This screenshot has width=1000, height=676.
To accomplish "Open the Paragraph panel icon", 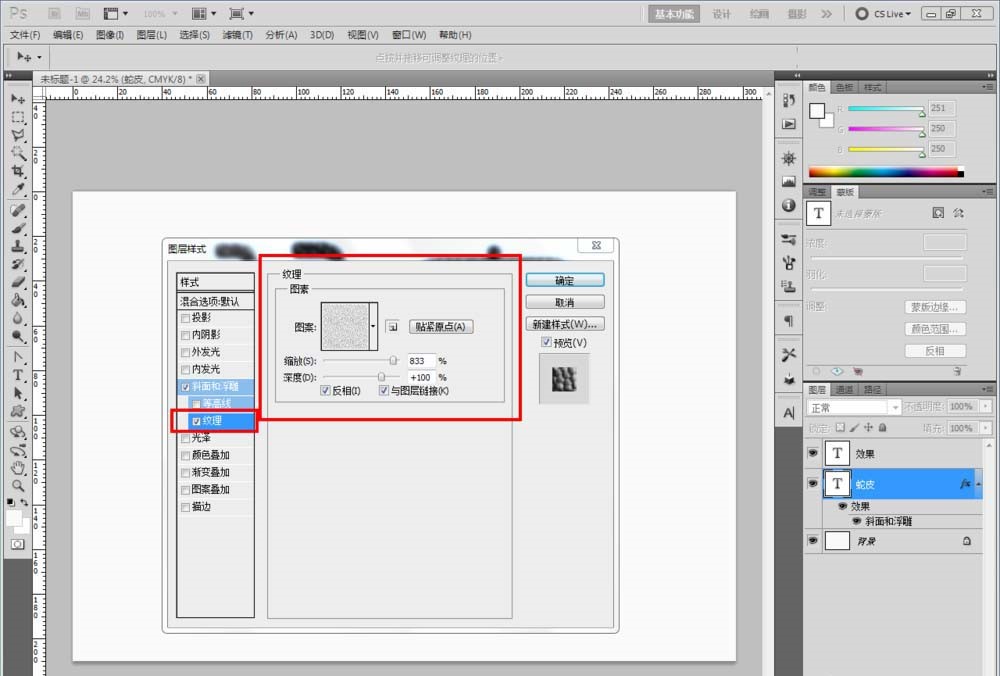I will click(x=789, y=321).
